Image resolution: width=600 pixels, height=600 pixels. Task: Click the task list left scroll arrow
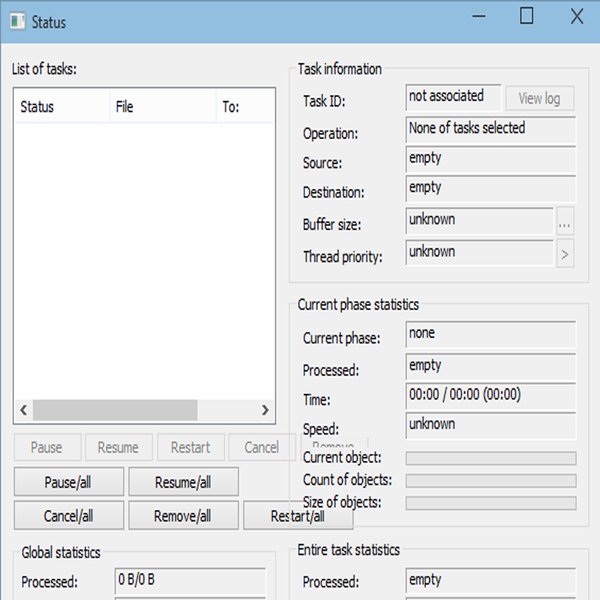[x=23, y=410]
